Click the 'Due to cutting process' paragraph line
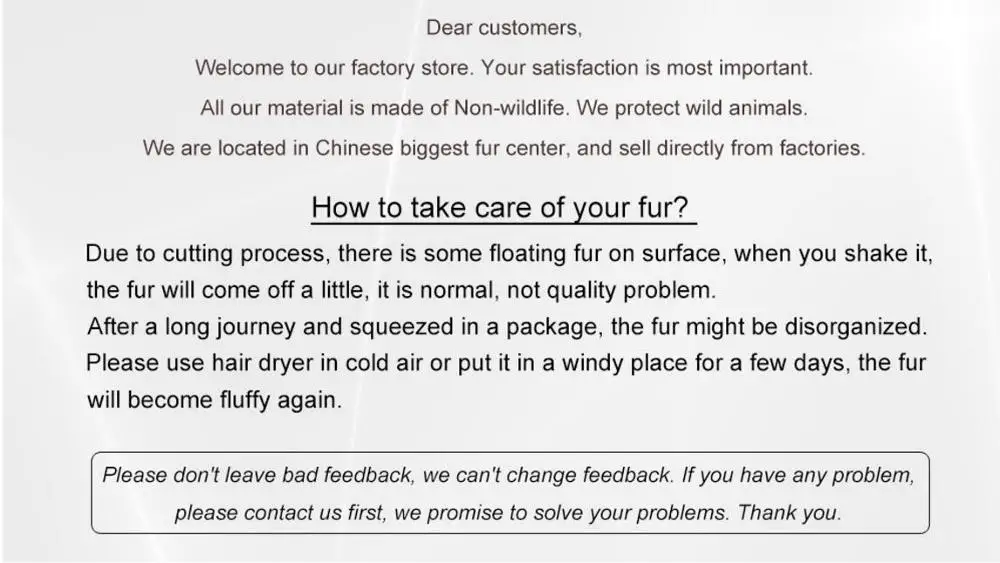 click(509, 253)
